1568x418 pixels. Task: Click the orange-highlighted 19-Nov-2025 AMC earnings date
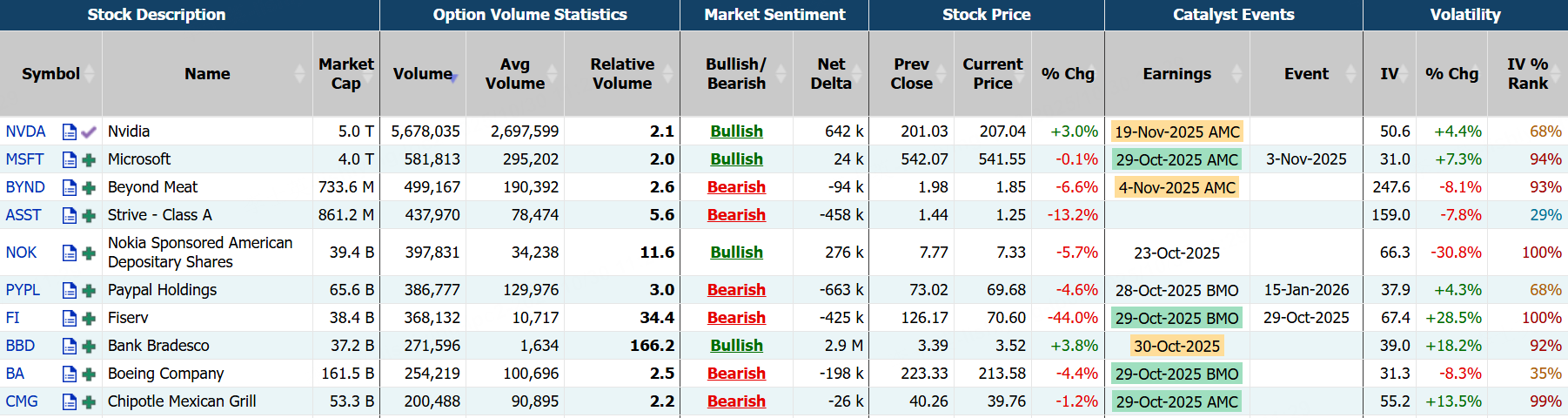1176,132
